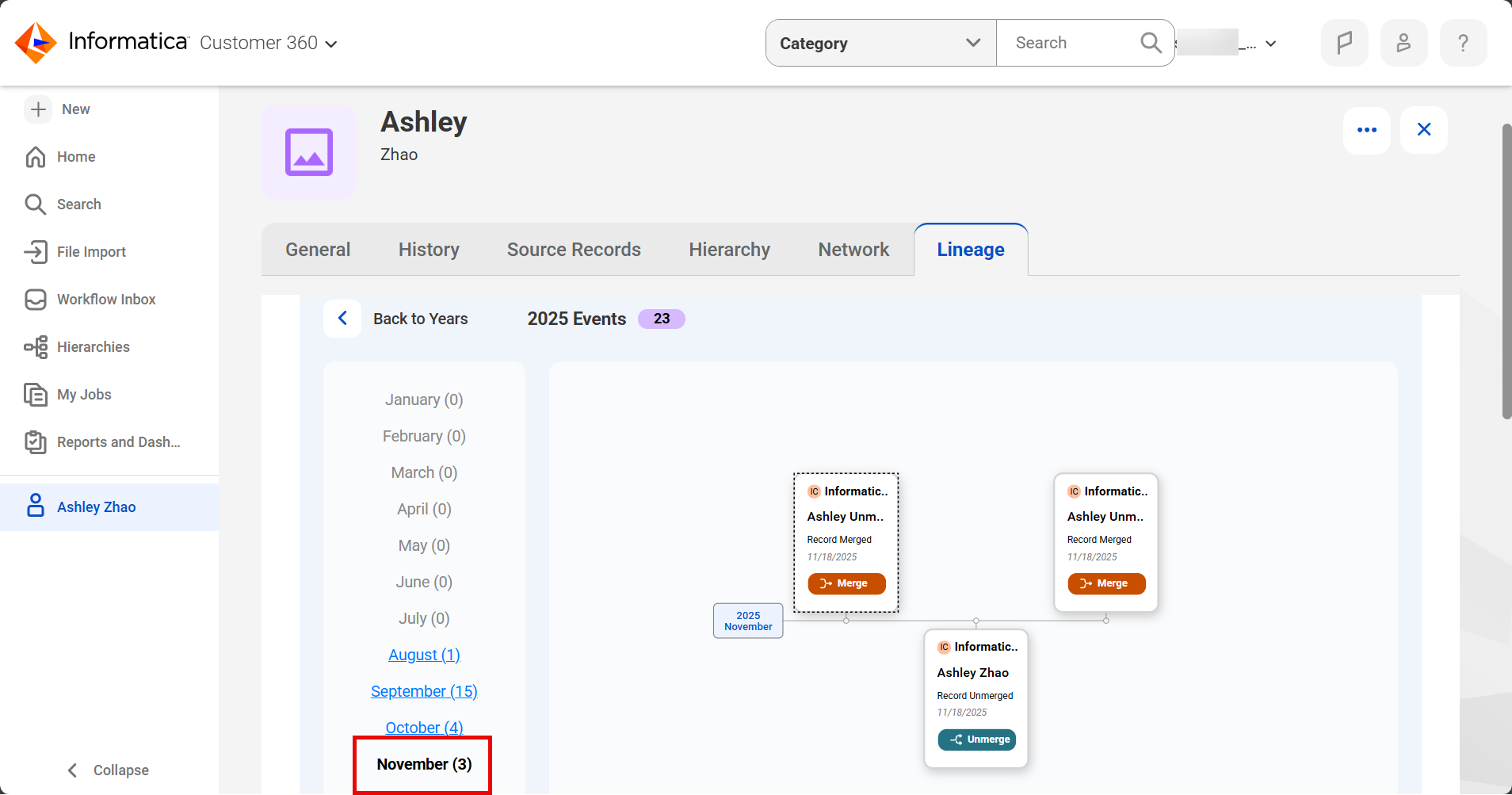Open the user account dropdown arrow
Screen dimensions: 1512x795
(1270, 44)
